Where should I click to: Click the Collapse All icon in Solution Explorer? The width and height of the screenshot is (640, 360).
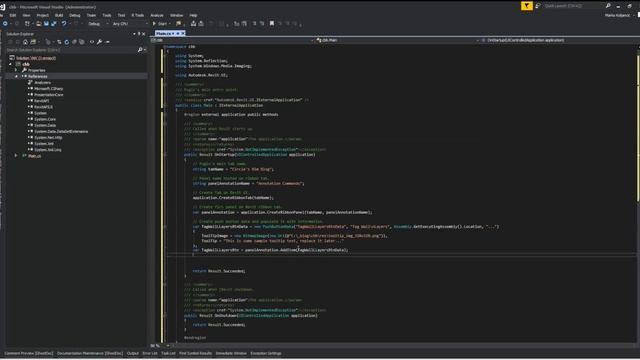74,42
